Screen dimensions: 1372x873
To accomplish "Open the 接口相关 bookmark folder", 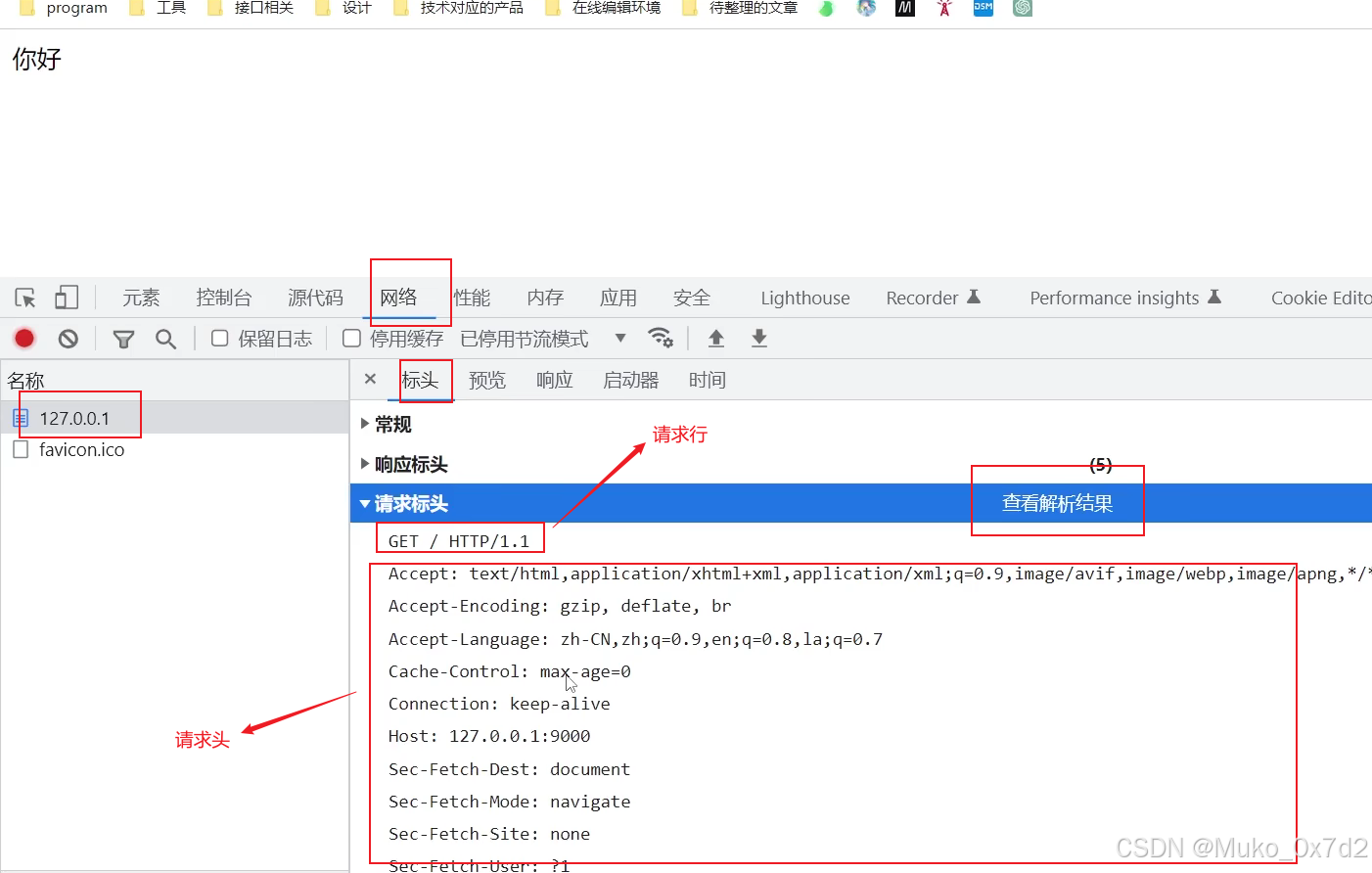I will (251, 8).
